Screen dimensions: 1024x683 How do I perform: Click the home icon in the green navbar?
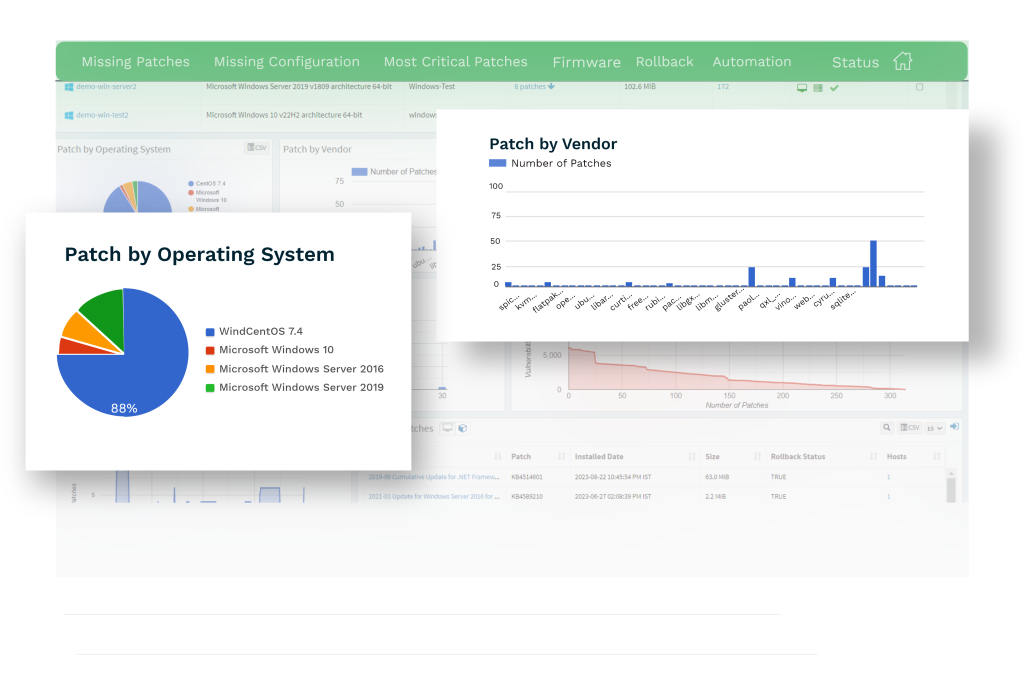pyautogui.click(x=903, y=61)
